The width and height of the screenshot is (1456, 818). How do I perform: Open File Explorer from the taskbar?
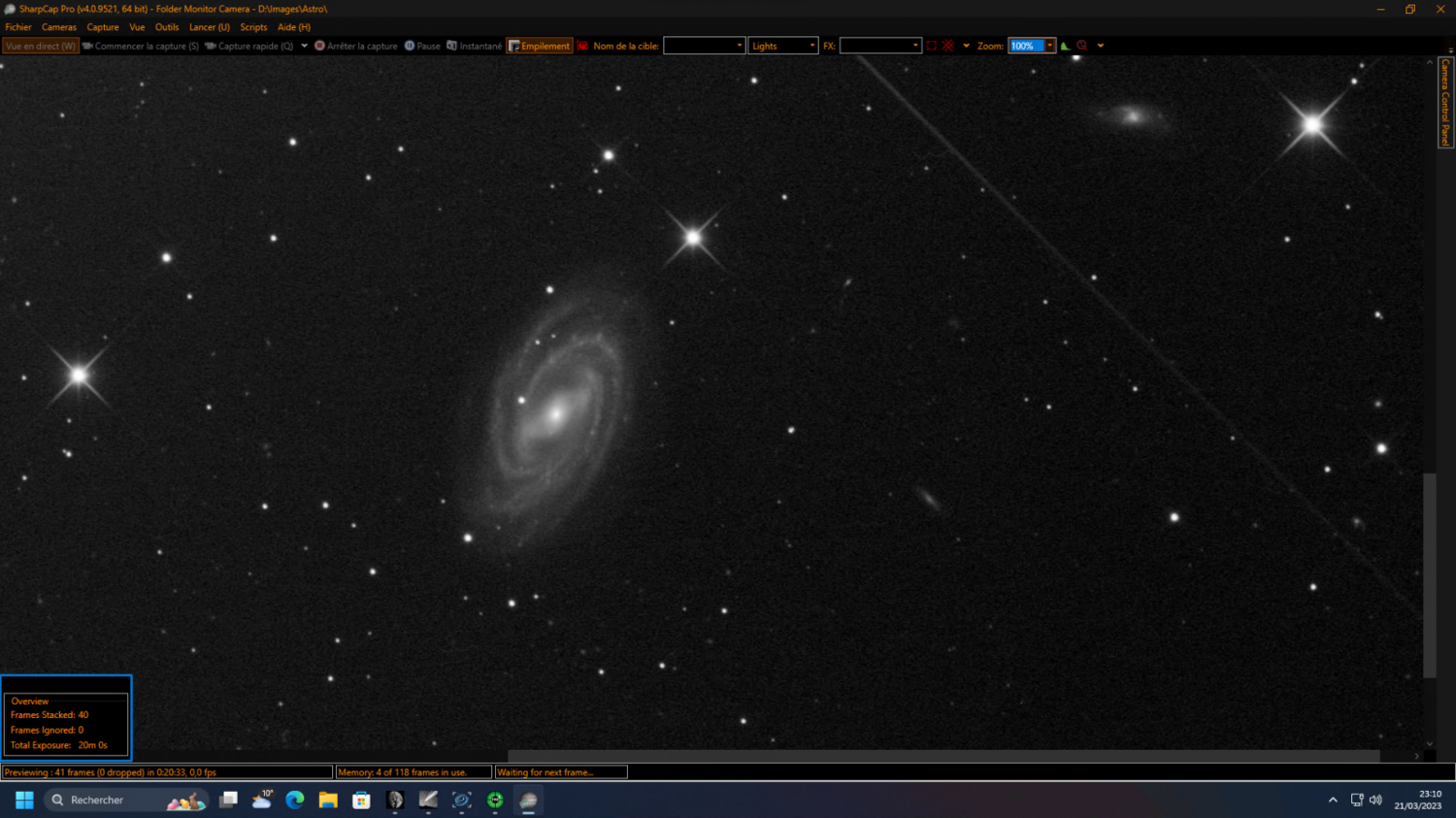click(328, 800)
